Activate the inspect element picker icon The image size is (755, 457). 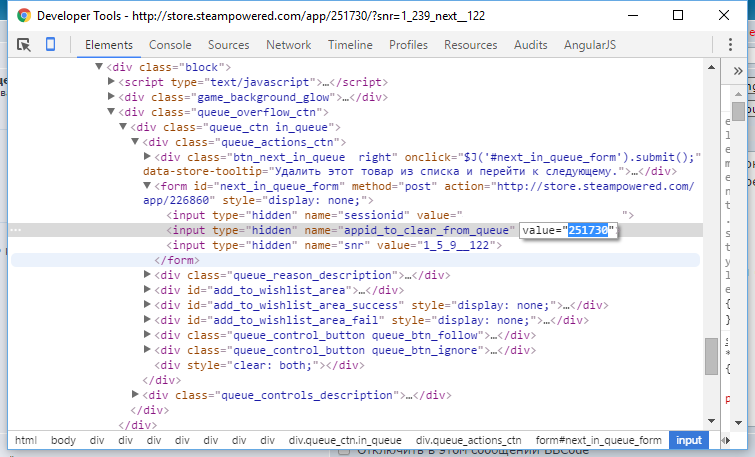pos(24,45)
